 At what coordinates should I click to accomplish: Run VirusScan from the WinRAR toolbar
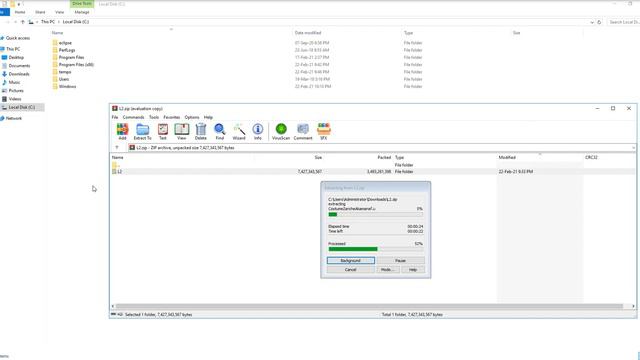tap(281, 131)
